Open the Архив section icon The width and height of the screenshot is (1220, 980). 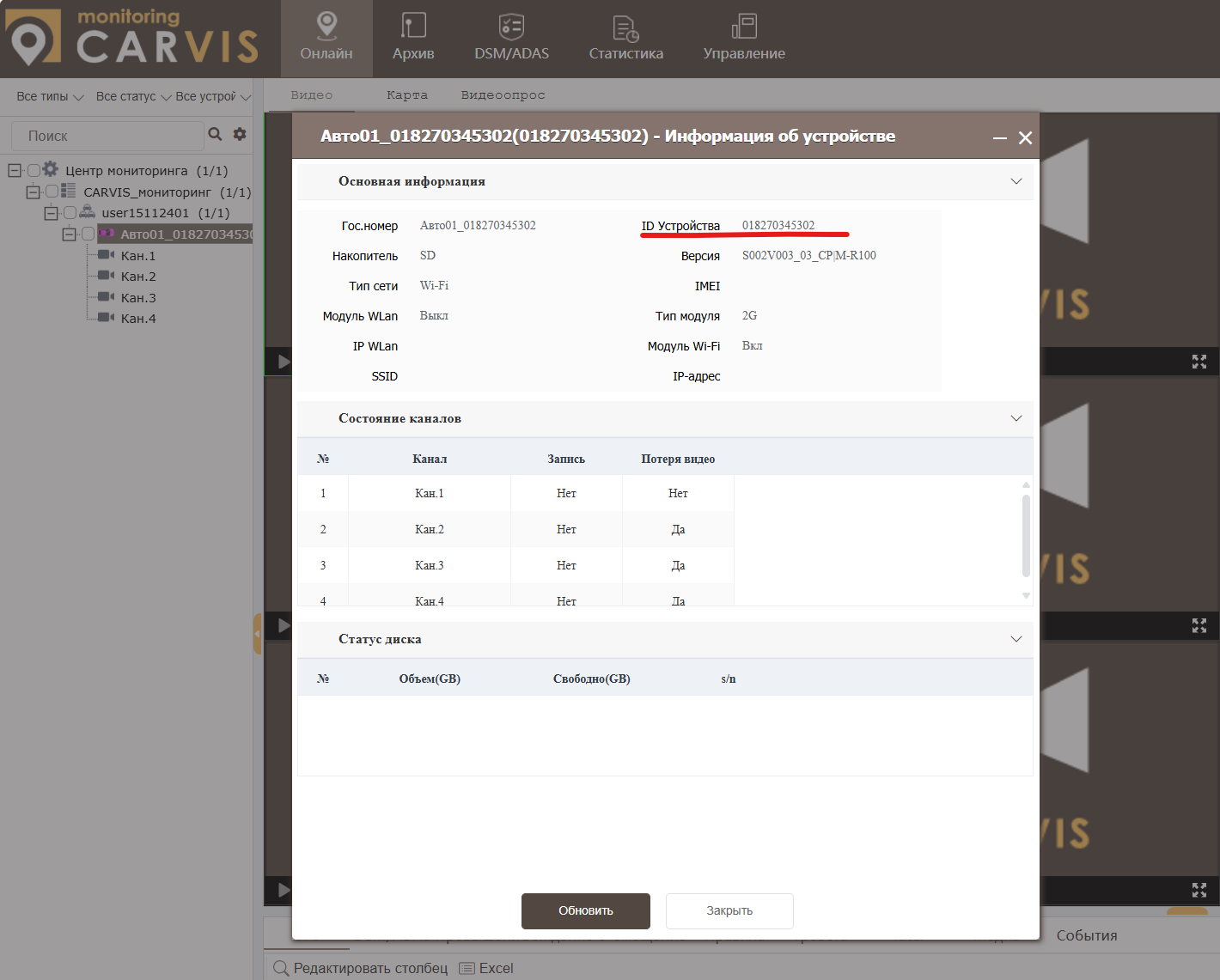(412, 26)
